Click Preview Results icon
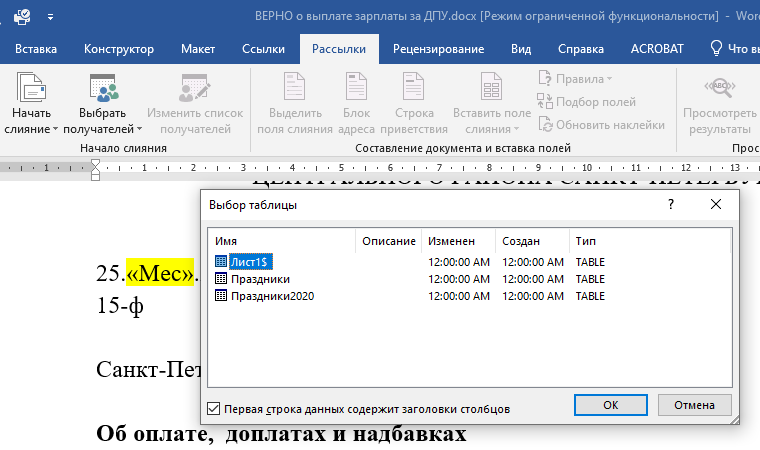This screenshot has width=760, height=450. [x=720, y=87]
